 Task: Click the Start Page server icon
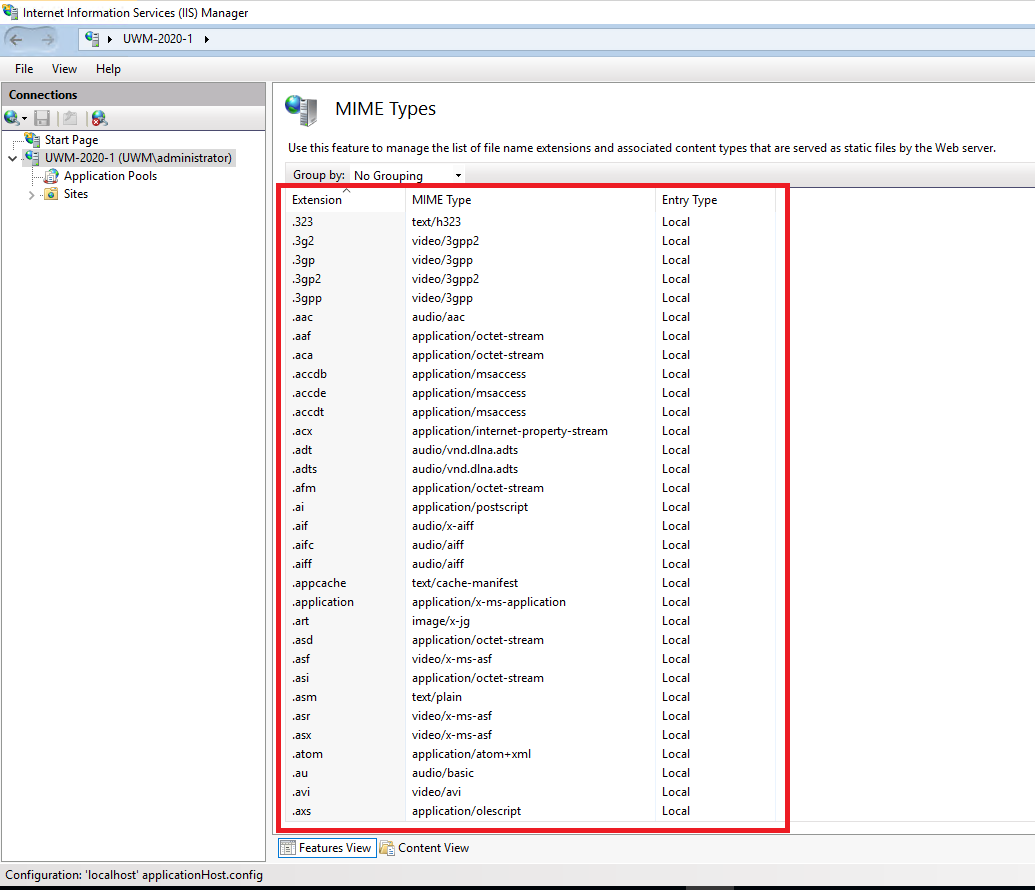tap(33, 140)
